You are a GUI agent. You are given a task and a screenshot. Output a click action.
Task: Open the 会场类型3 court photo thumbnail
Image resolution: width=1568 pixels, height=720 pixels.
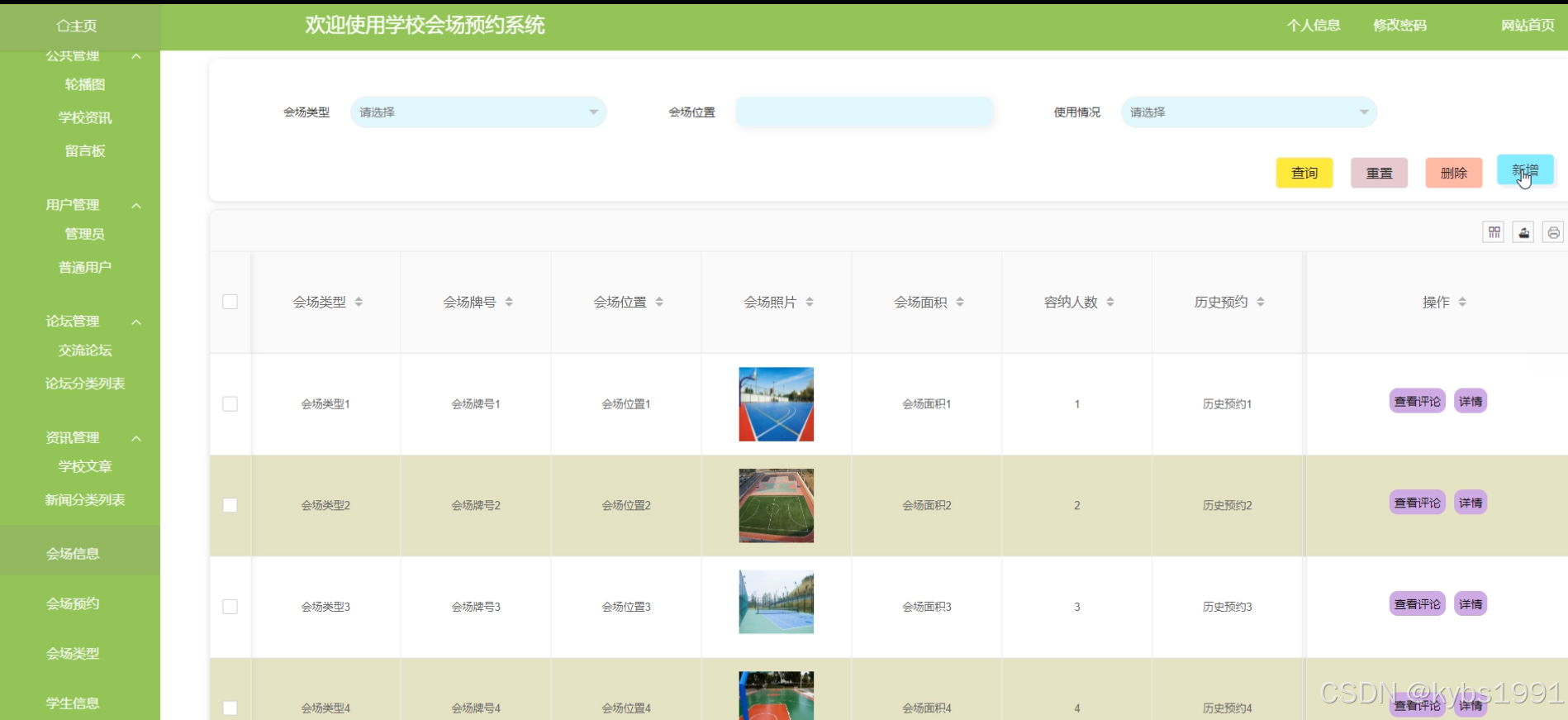(x=776, y=602)
